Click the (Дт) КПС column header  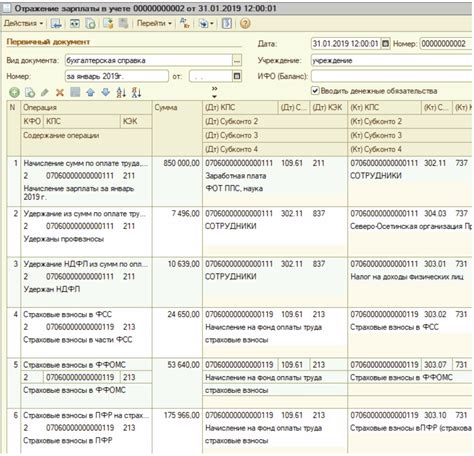[240, 107]
